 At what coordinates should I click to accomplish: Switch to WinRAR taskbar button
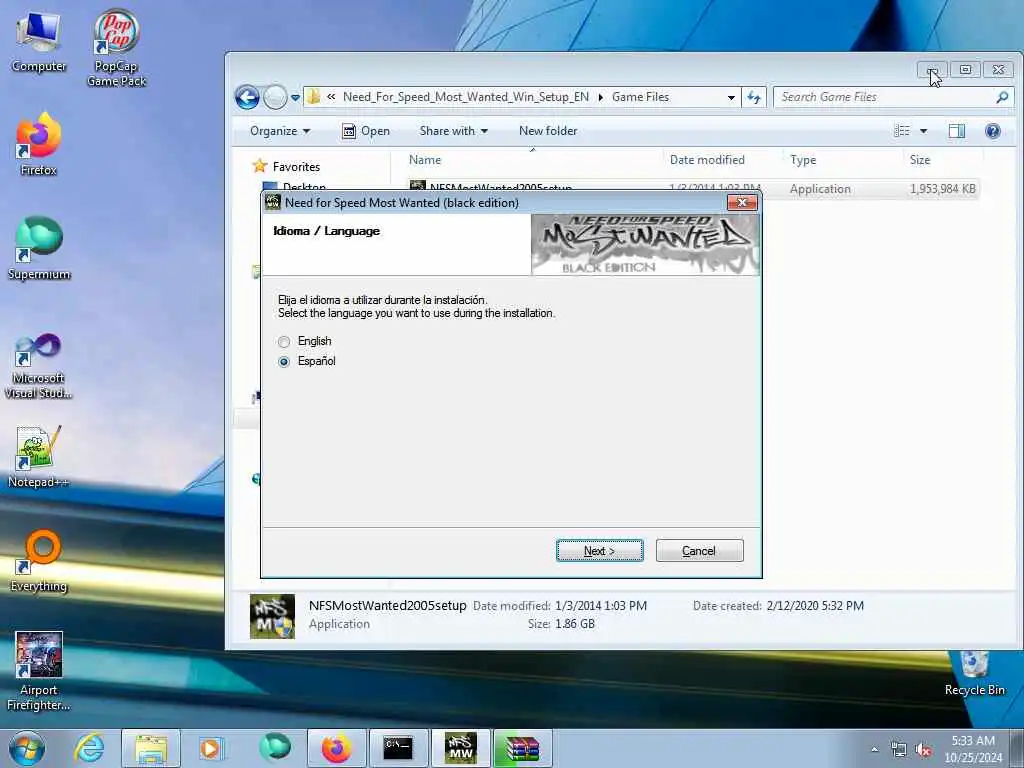click(x=522, y=748)
